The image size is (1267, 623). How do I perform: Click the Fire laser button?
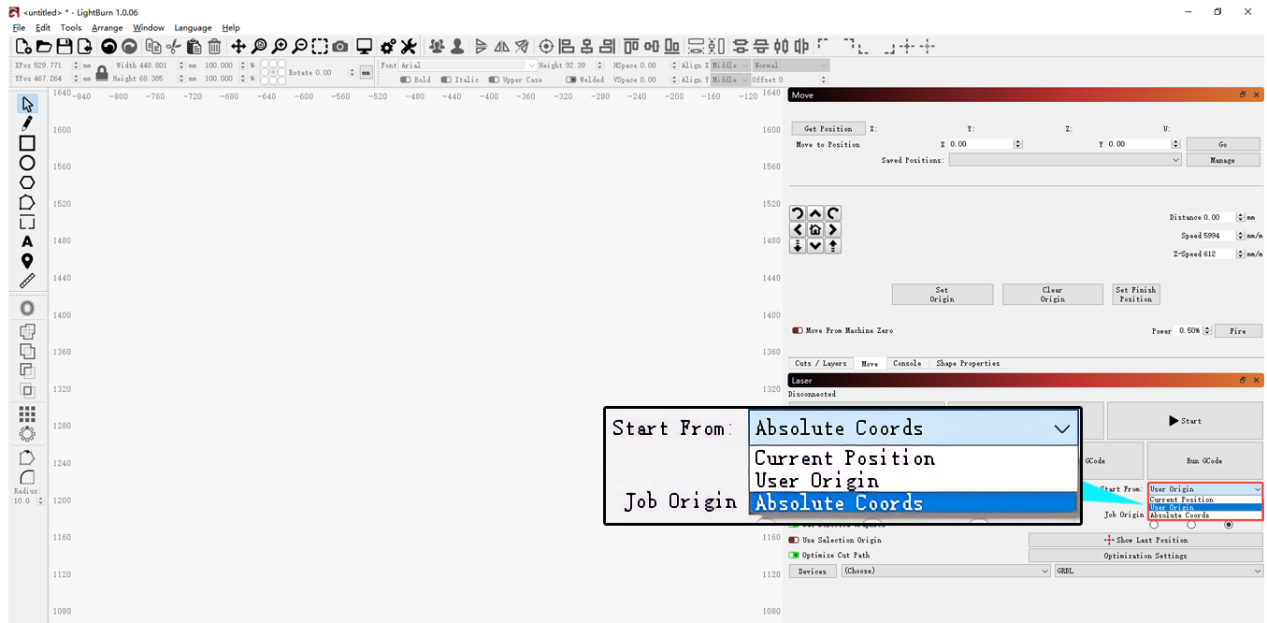point(1238,331)
